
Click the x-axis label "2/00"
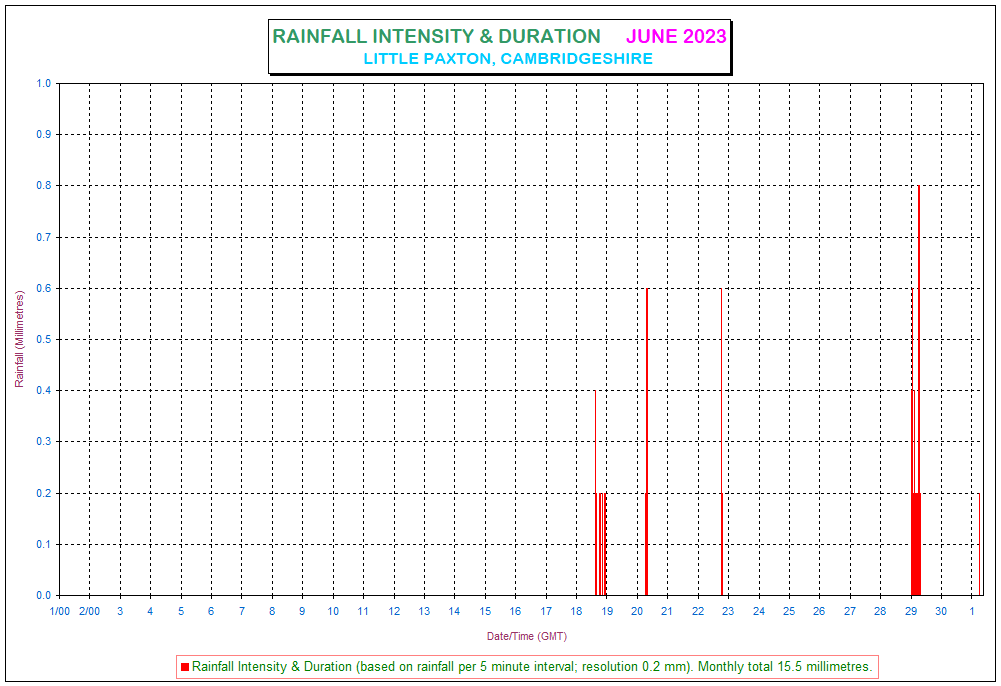coord(89,611)
